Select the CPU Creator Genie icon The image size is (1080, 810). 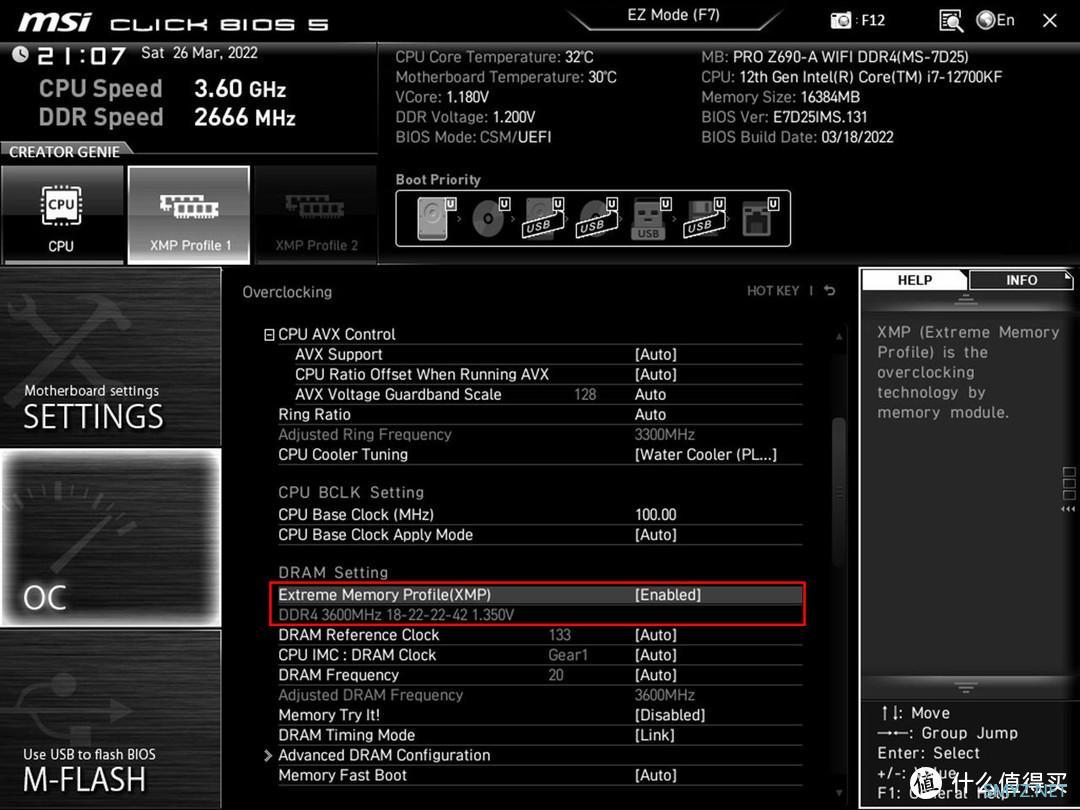(62, 216)
